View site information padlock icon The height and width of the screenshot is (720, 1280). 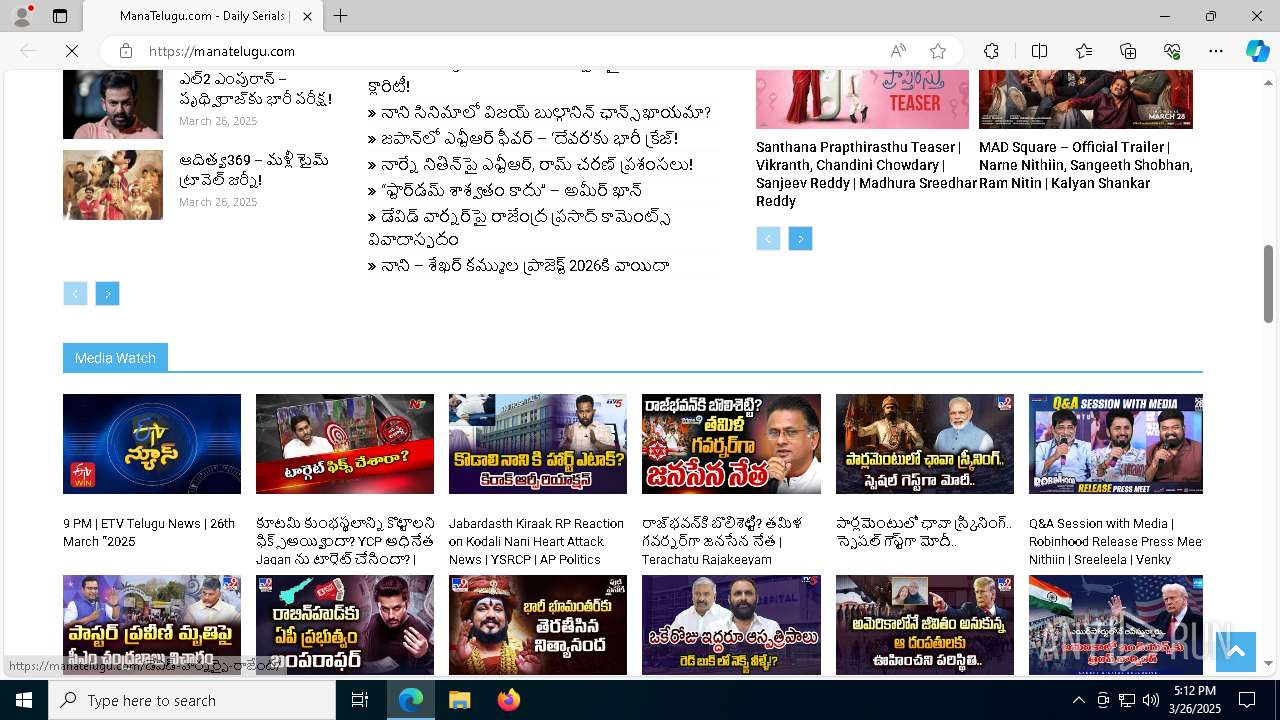point(125,51)
